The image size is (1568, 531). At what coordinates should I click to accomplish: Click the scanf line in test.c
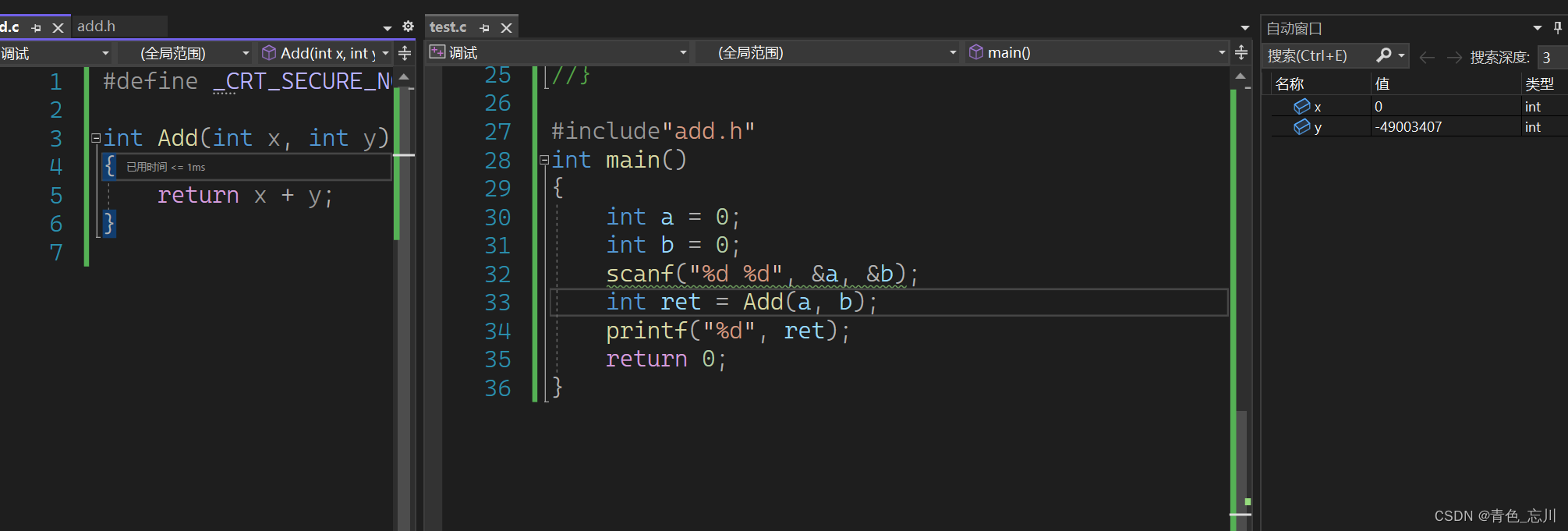(x=762, y=274)
